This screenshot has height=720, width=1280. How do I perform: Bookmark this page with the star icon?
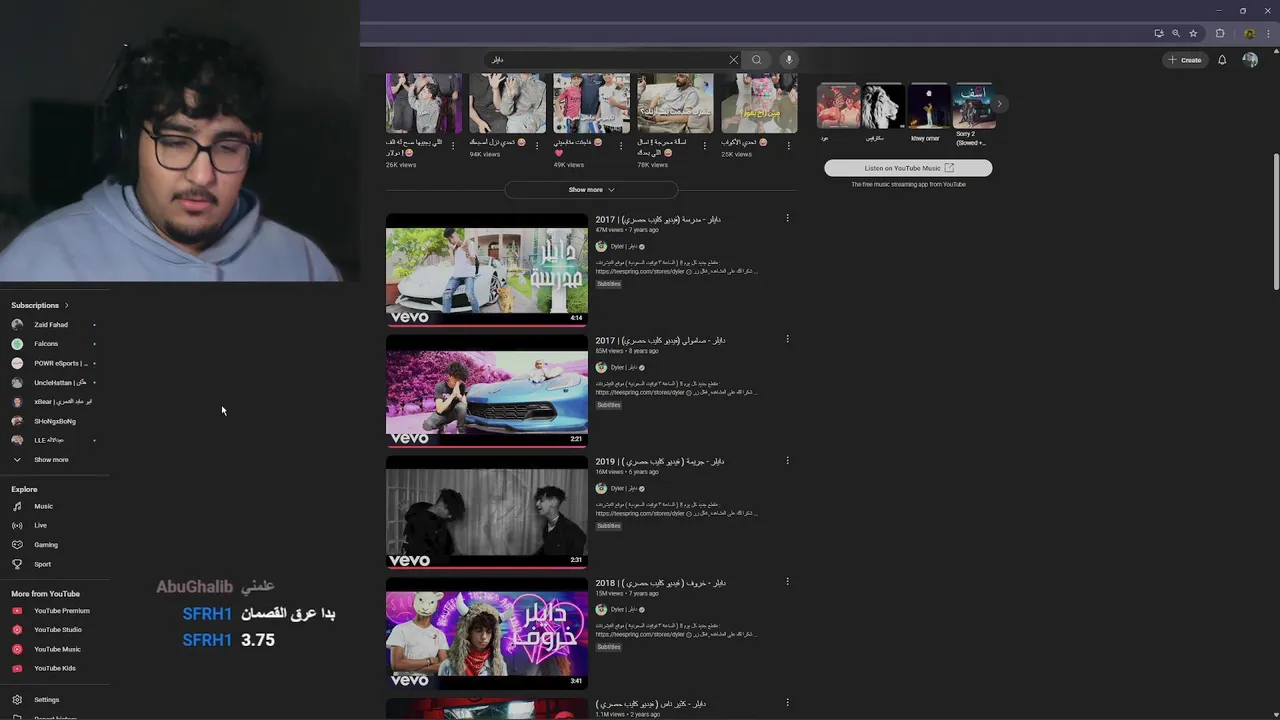coord(1193,33)
